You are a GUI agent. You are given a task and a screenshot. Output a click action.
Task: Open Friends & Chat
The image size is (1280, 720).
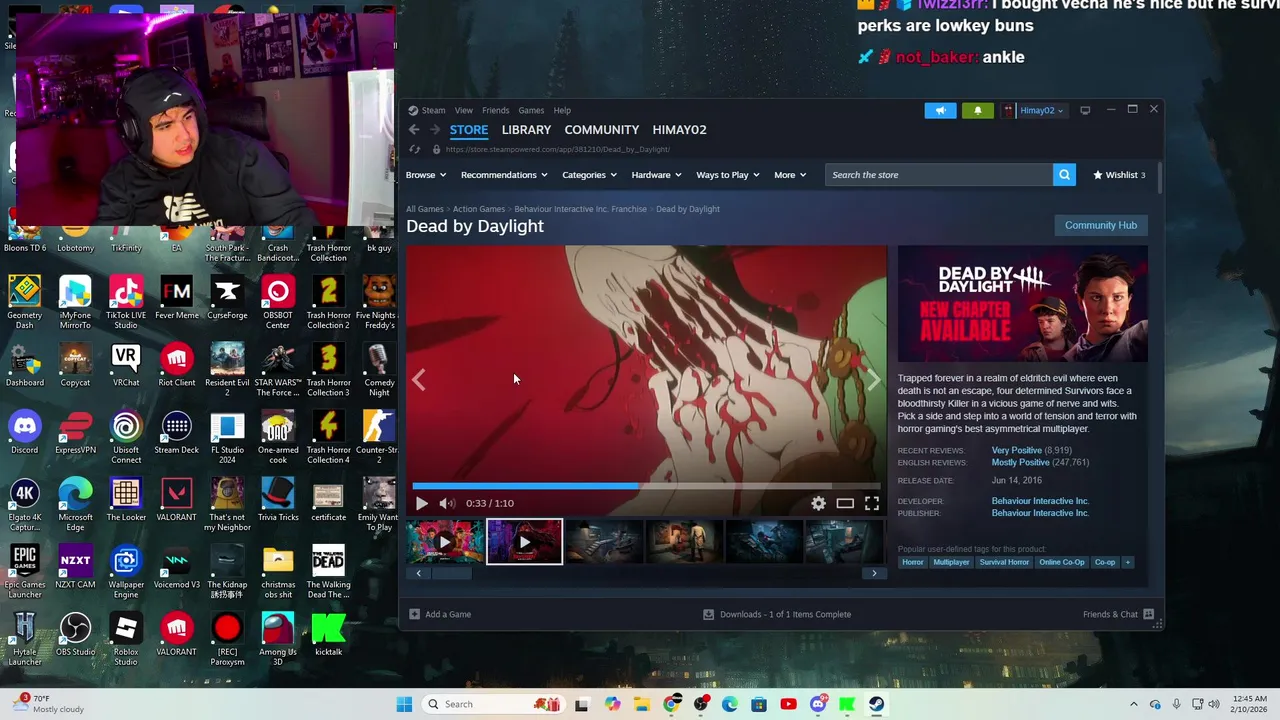(x=1118, y=614)
